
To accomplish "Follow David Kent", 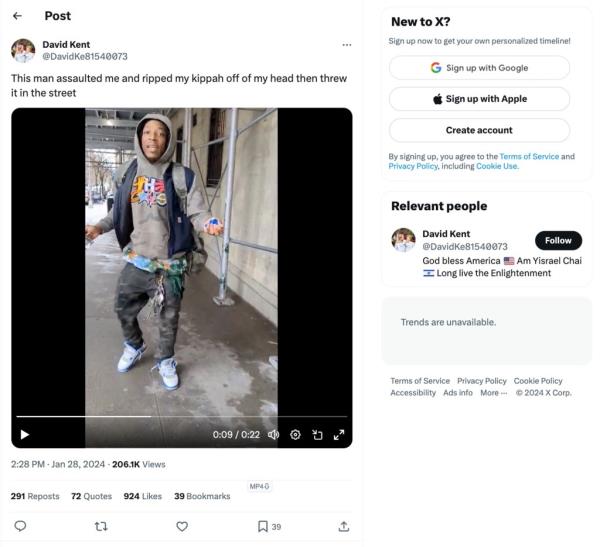I will click(x=558, y=240).
